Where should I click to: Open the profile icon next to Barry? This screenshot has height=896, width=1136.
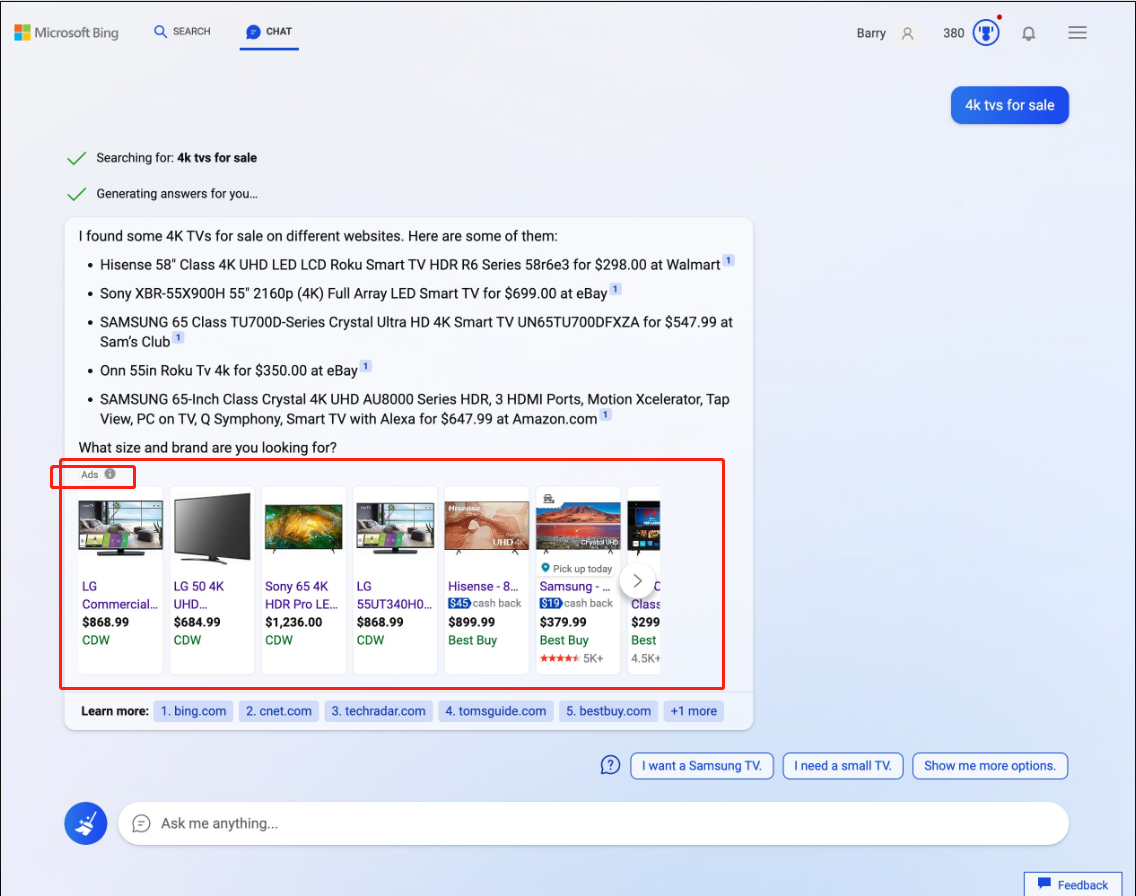tap(907, 33)
